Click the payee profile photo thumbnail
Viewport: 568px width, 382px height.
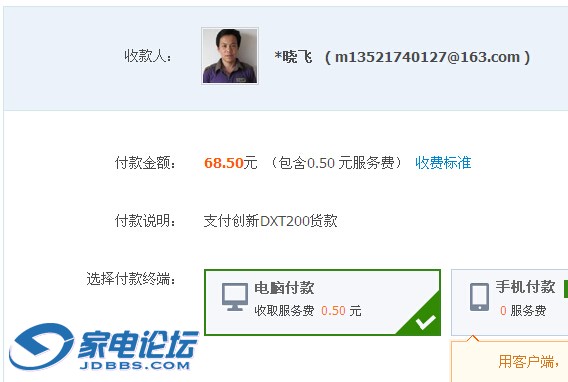point(230,56)
